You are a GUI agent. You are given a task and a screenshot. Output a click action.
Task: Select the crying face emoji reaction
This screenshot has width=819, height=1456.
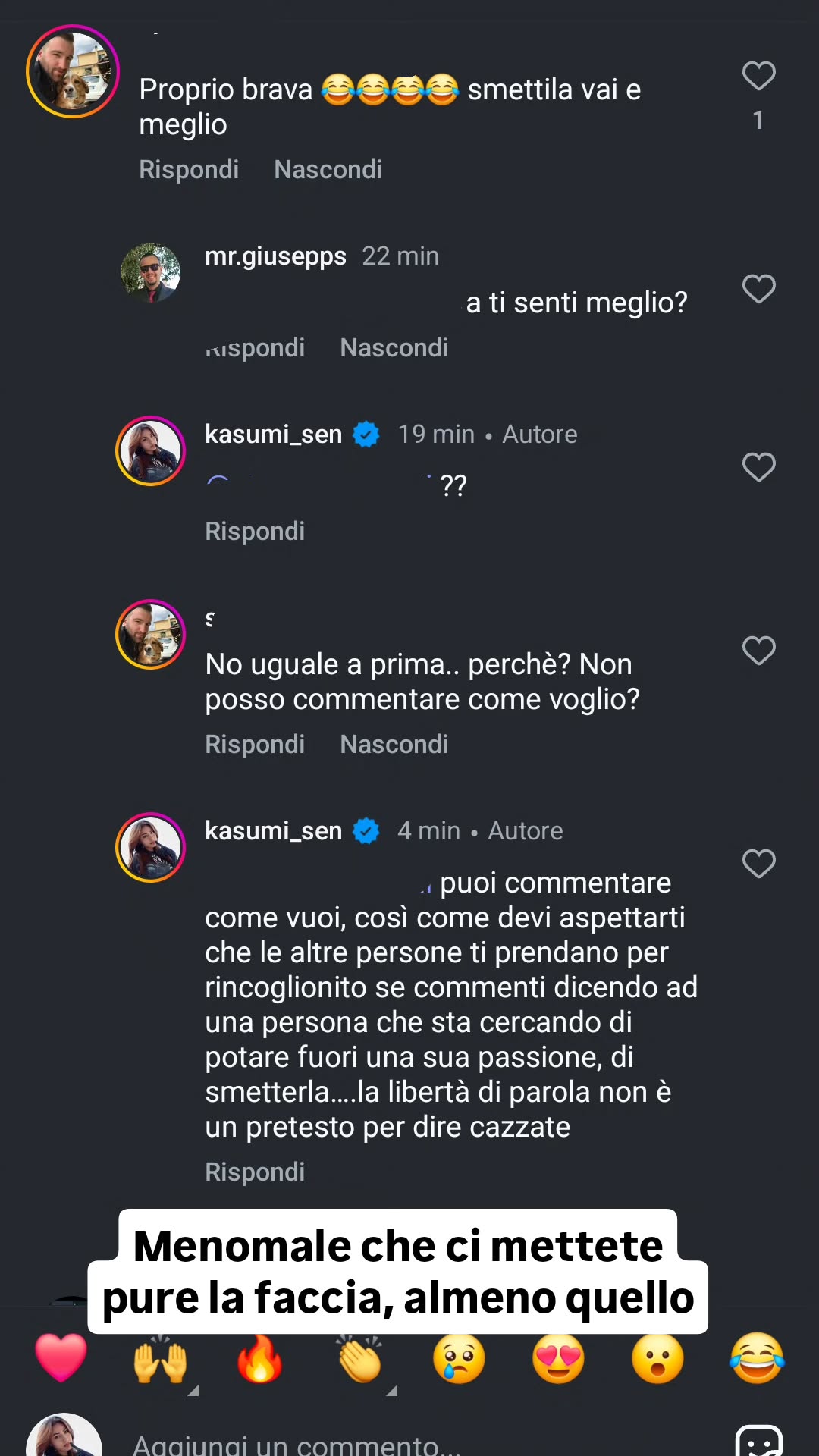pos(459,1359)
